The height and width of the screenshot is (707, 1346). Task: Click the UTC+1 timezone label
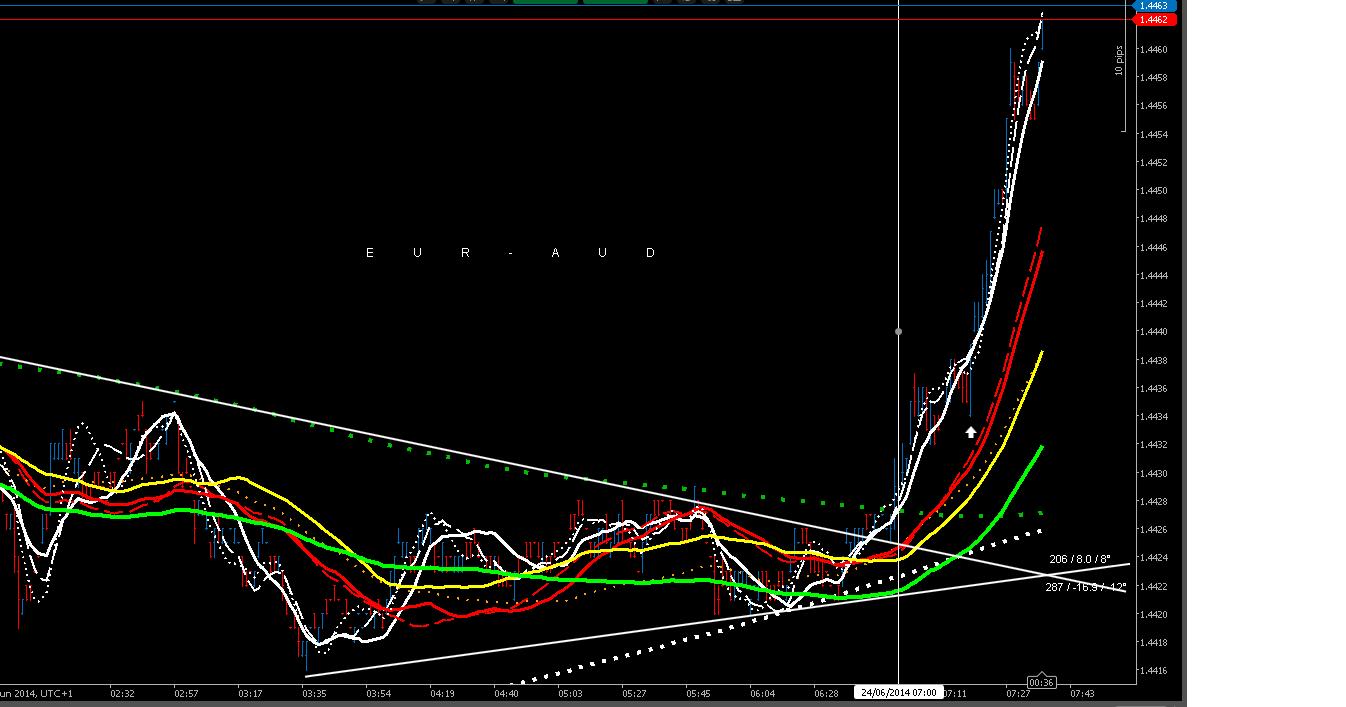(54, 693)
